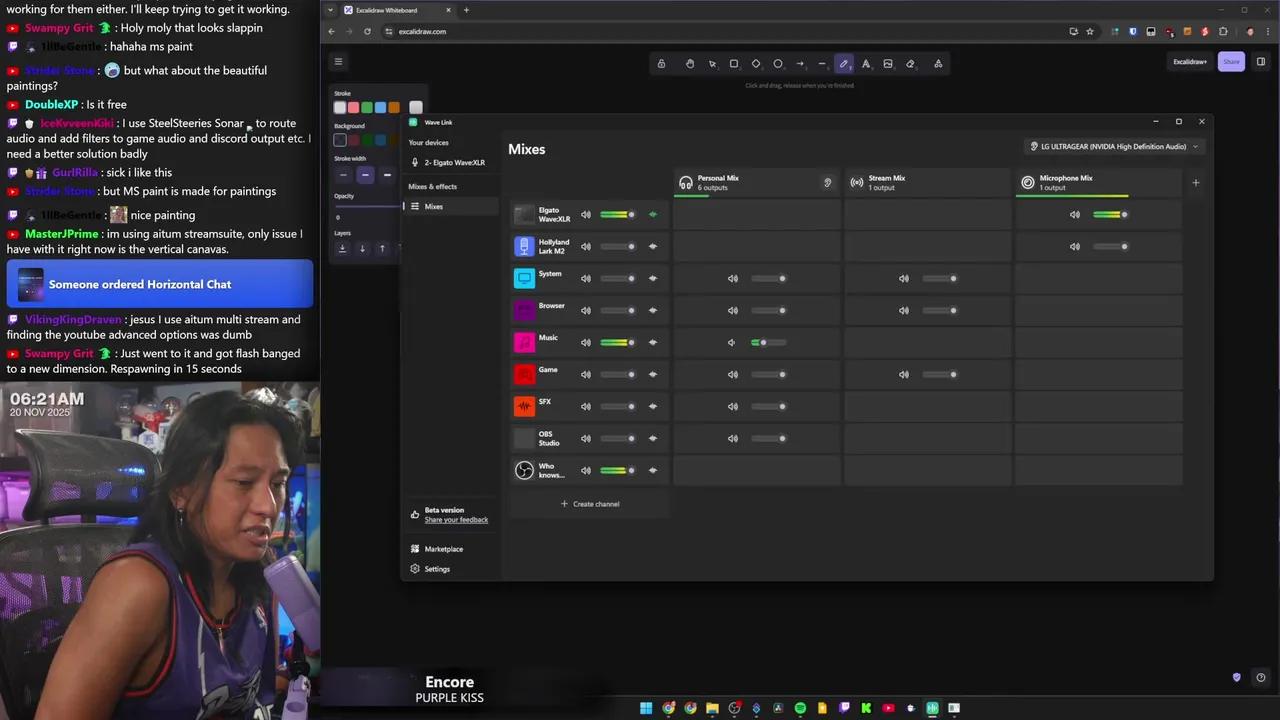Open effects for Elgato Wave:XLR channel
1280x720 pixels.
coord(653,214)
